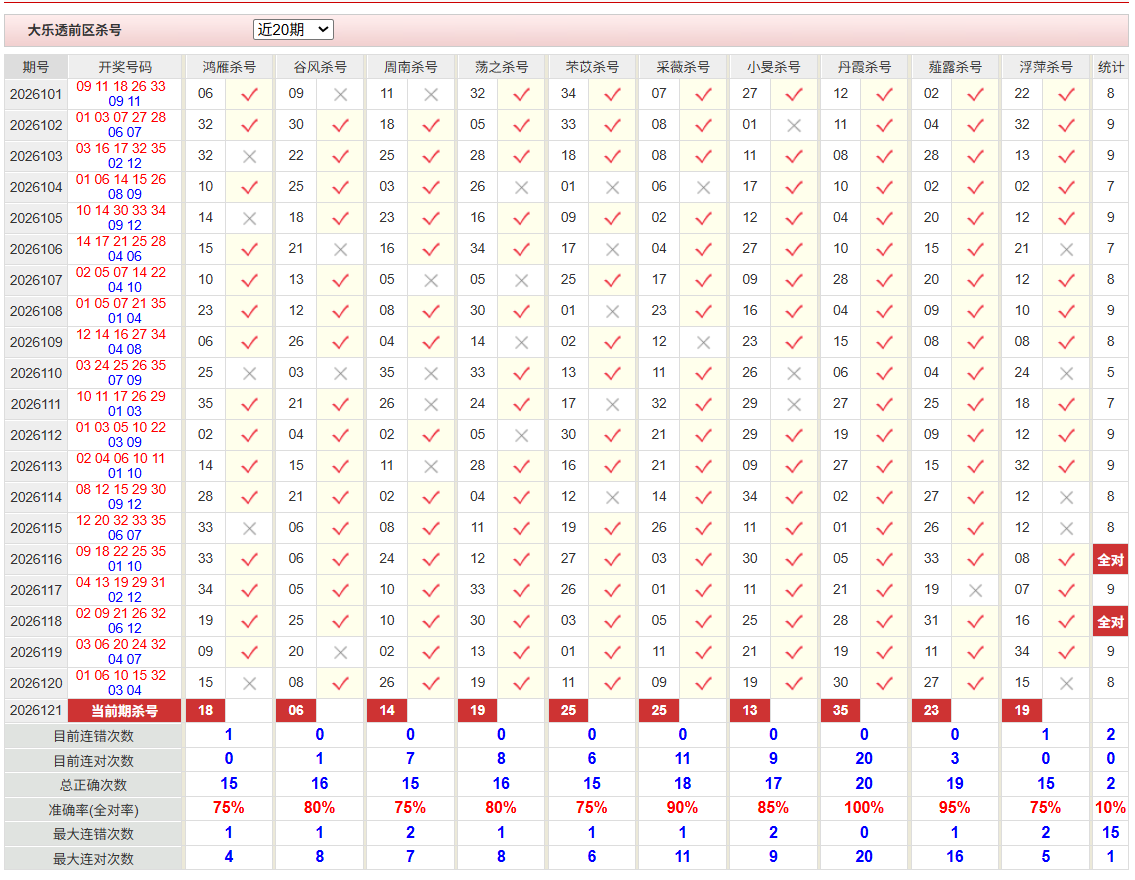Image resolution: width=1135 pixels, height=880 pixels.
Task: Click the cross mark for 鸿雁杀号 in row 2026105
Action: (x=250, y=219)
